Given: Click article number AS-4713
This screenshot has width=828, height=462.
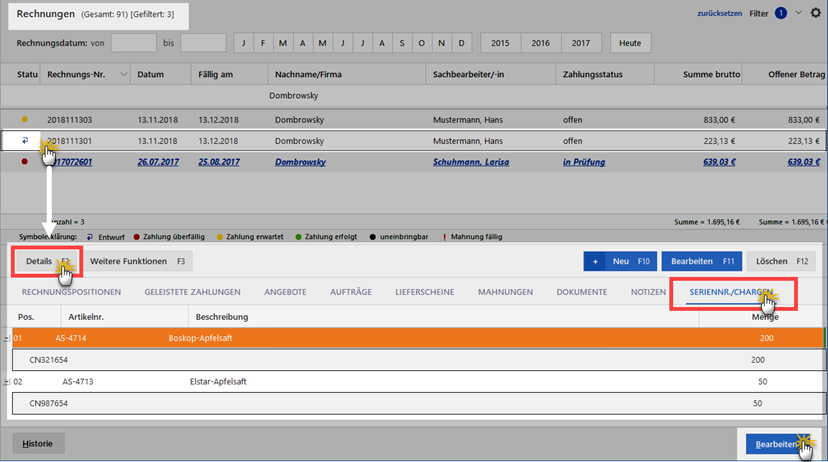Looking at the screenshot, I should [x=78, y=381].
